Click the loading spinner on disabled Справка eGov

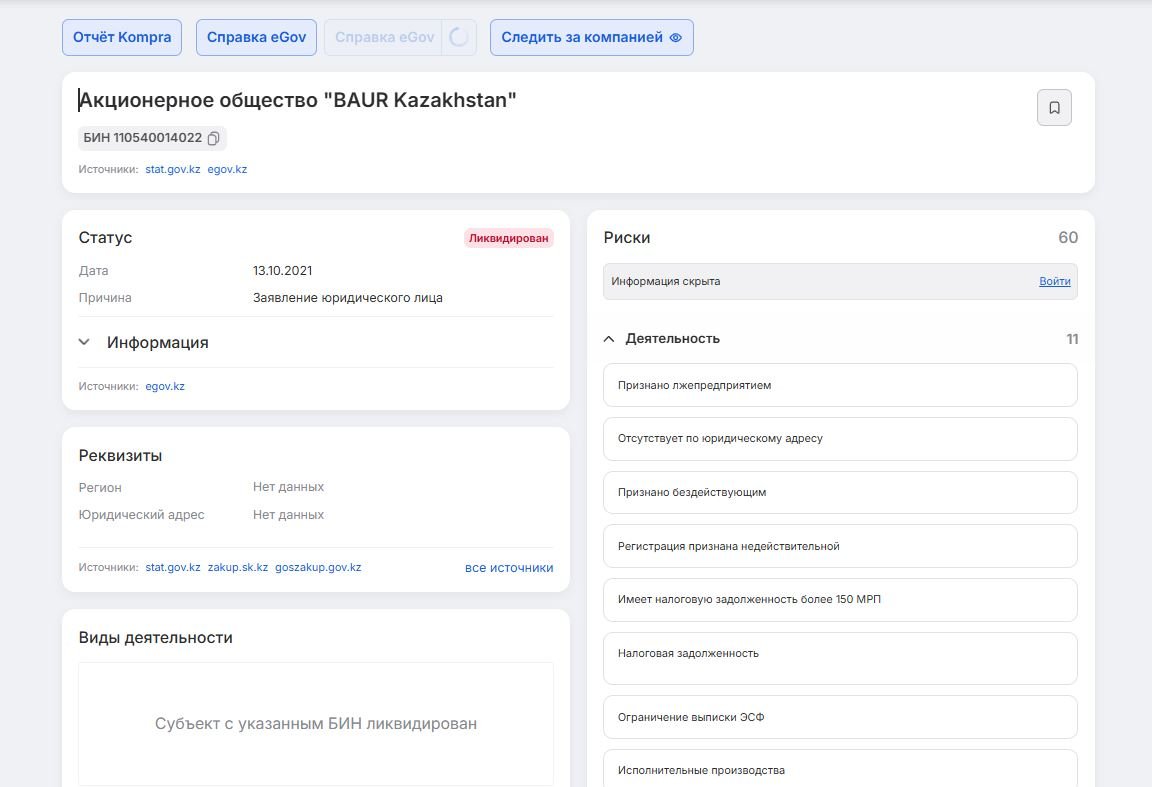[x=458, y=37]
